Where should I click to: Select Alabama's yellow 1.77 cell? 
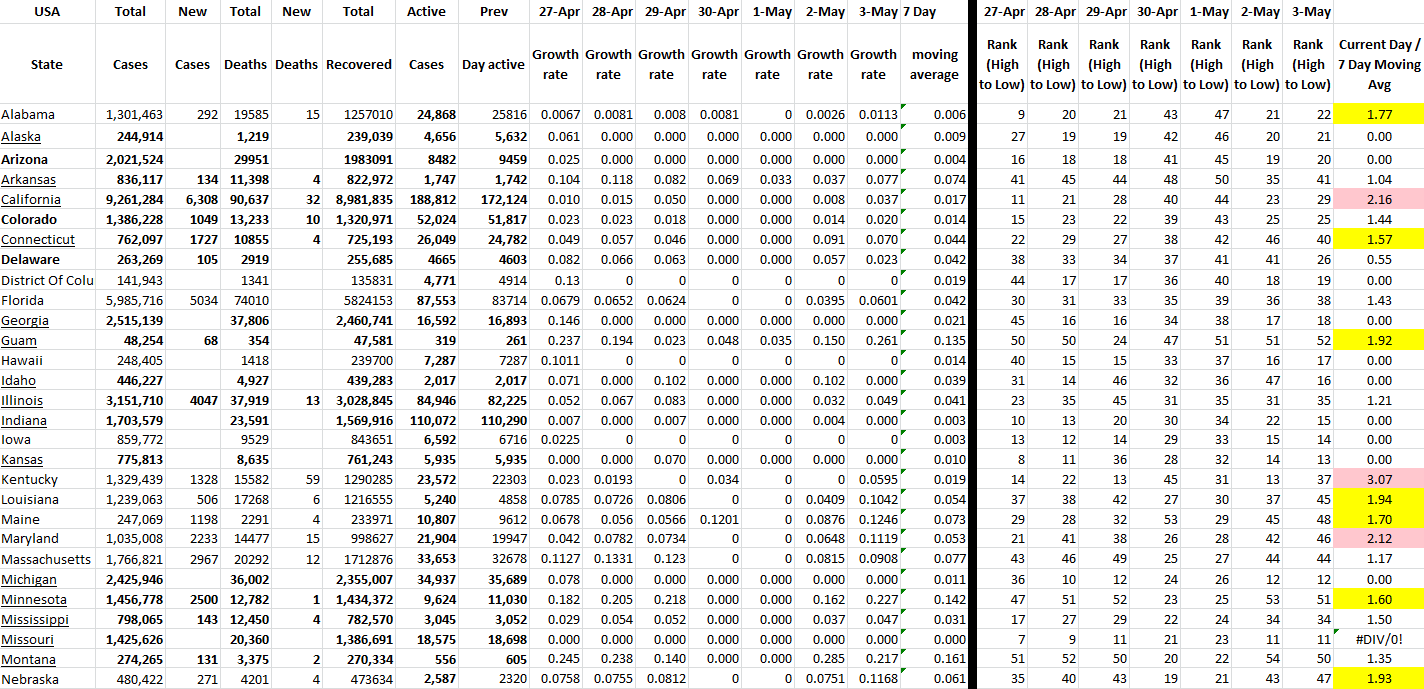point(1379,115)
